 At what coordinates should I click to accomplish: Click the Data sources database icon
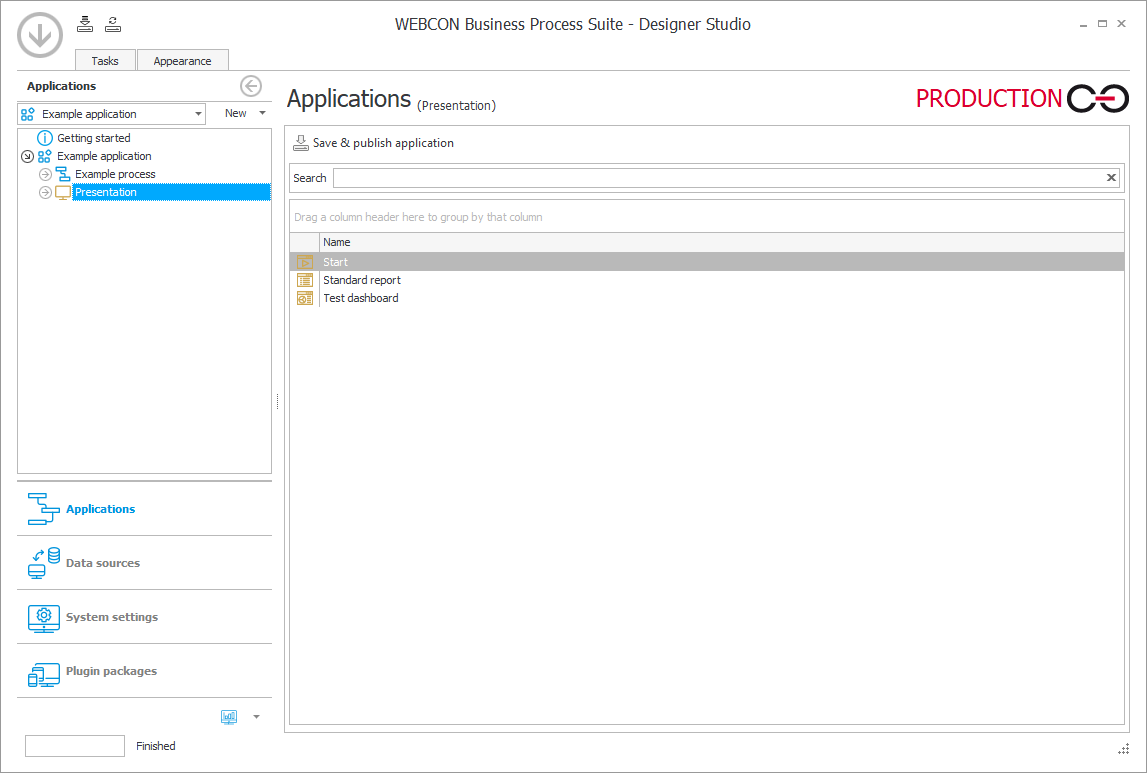(x=43, y=563)
